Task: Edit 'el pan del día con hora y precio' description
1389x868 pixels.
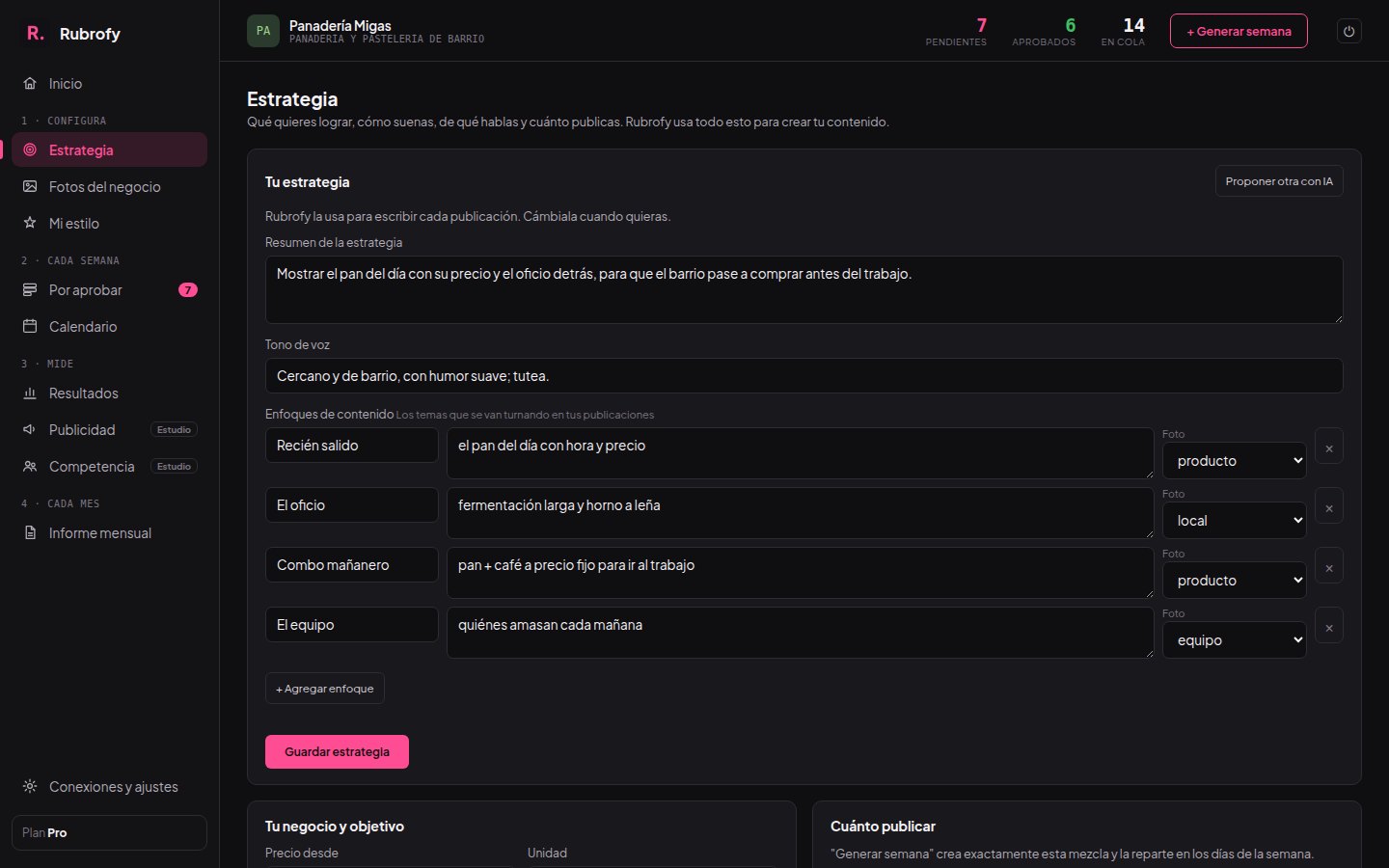Action: click(801, 453)
